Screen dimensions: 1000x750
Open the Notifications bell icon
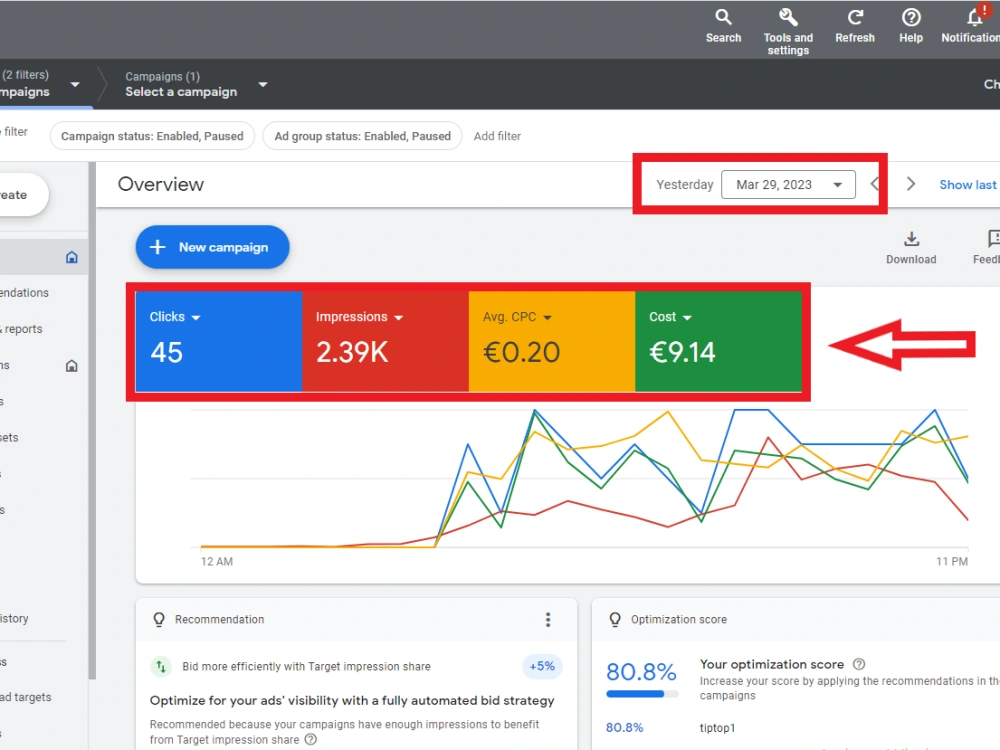coord(975,17)
